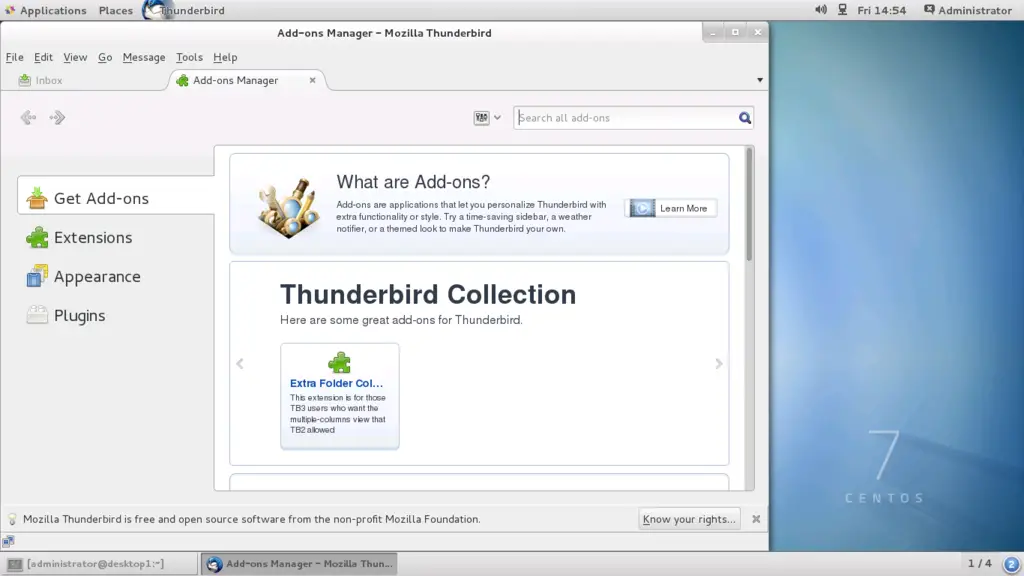This screenshot has width=1024, height=576.
Task: Open the Edit menu
Action: [43, 57]
